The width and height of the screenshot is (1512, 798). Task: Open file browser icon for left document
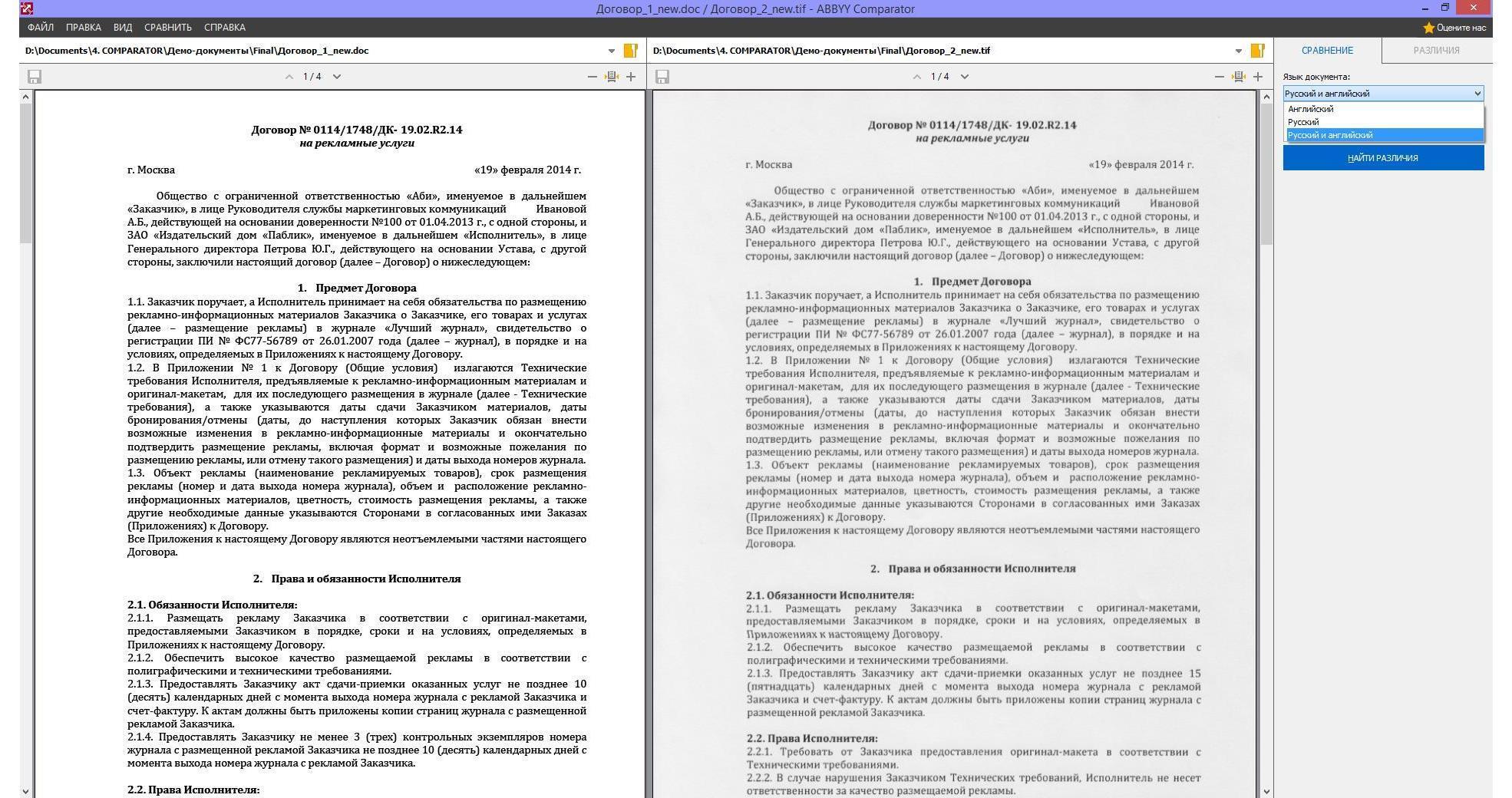pos(630,51)
